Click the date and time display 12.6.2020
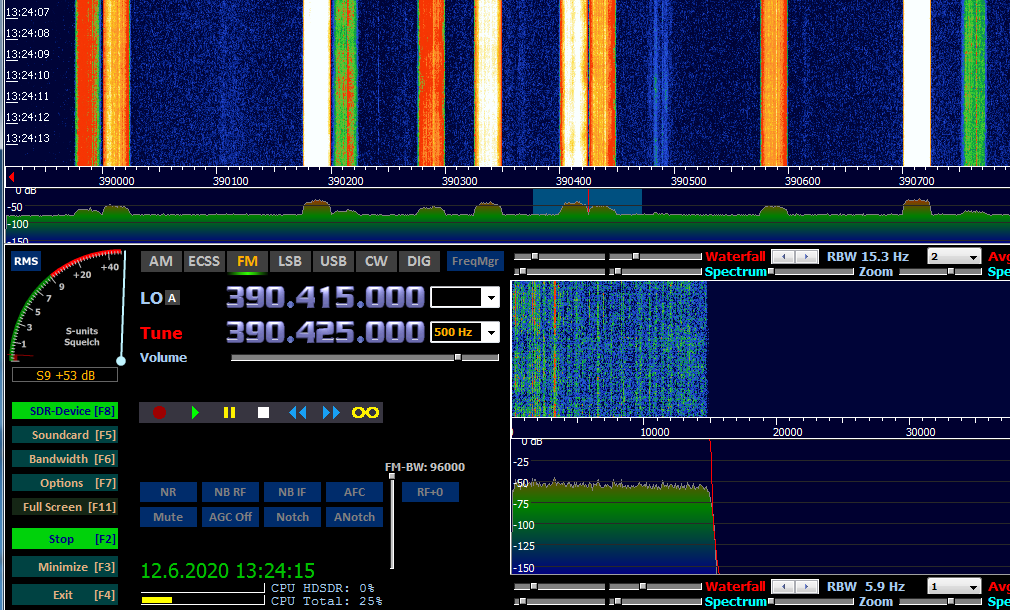1010x610 pixels. point(228,571)
